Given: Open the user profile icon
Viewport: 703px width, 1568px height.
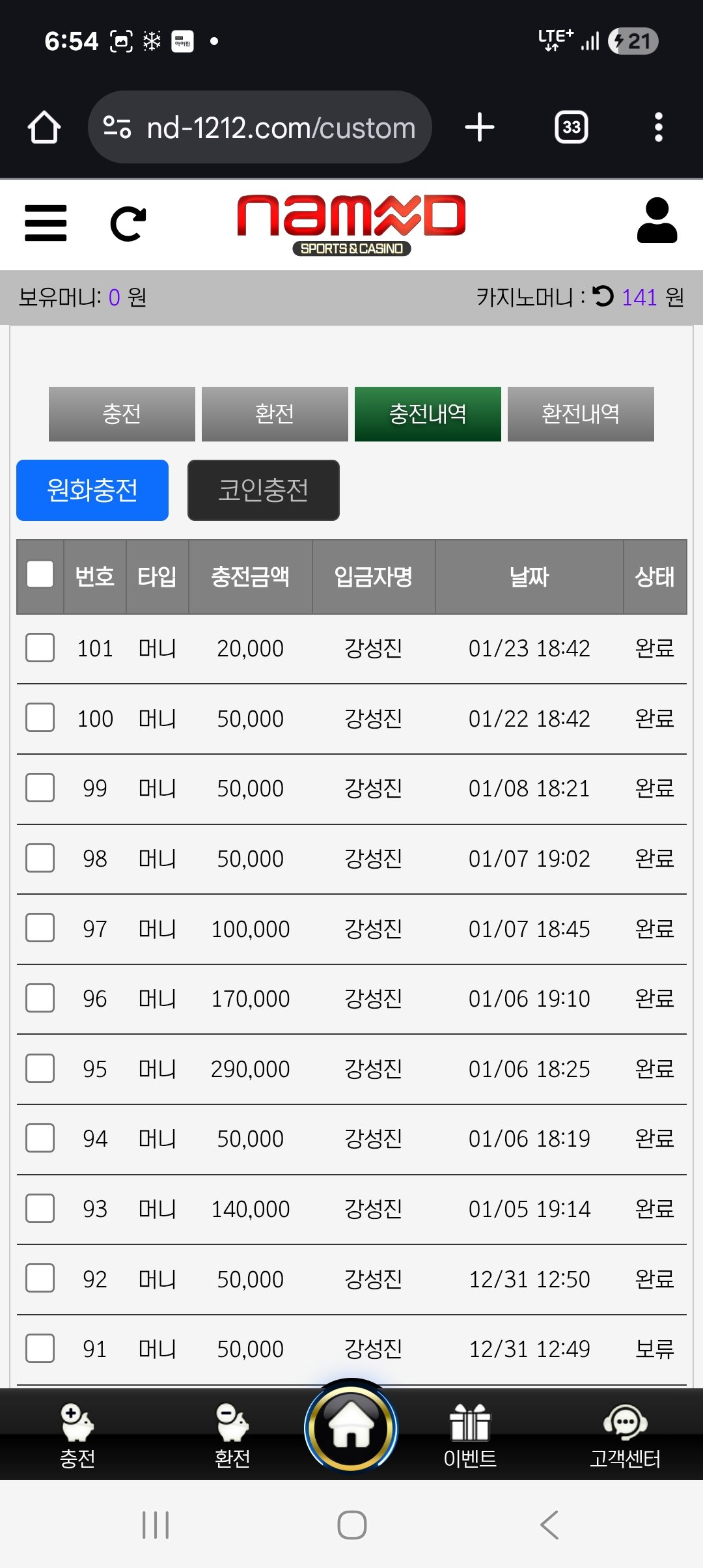Looking at the screenshot, I should click(657, 221).
